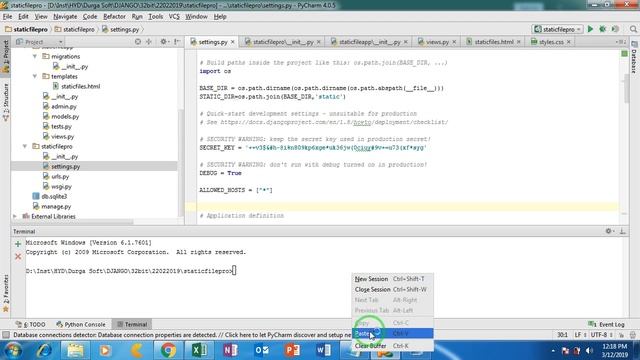The image size is (640, 360).
Task: Open Project panel settings gear
Action: [x=164, y=42]
